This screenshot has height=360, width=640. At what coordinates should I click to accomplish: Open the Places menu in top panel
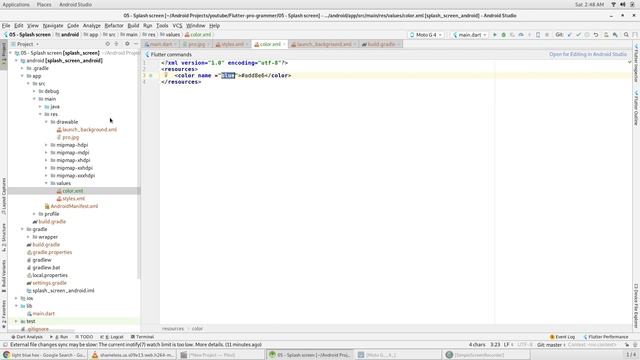coord(44,4)
